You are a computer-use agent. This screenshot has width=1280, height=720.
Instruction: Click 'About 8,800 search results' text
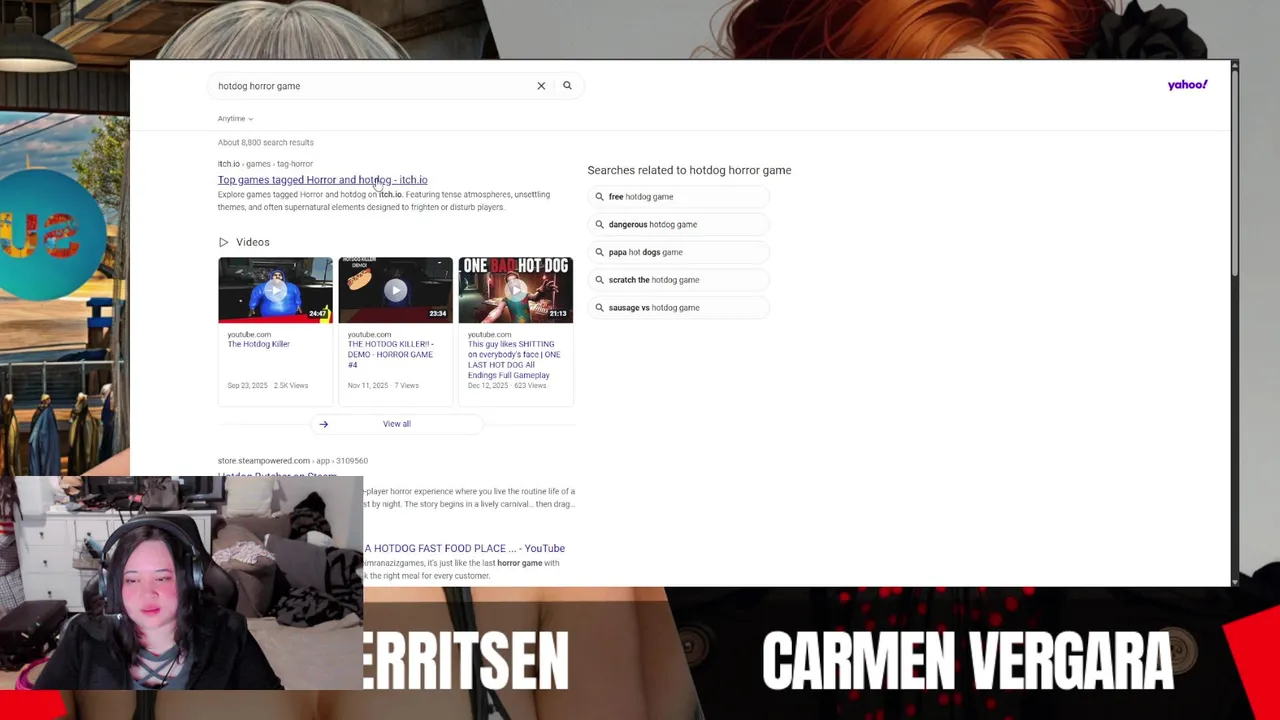coord(265,143)
